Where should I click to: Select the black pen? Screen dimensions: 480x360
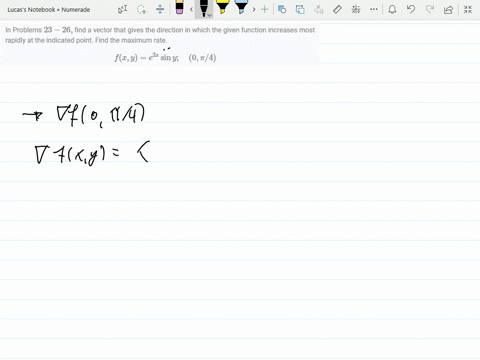click(203, 8)
